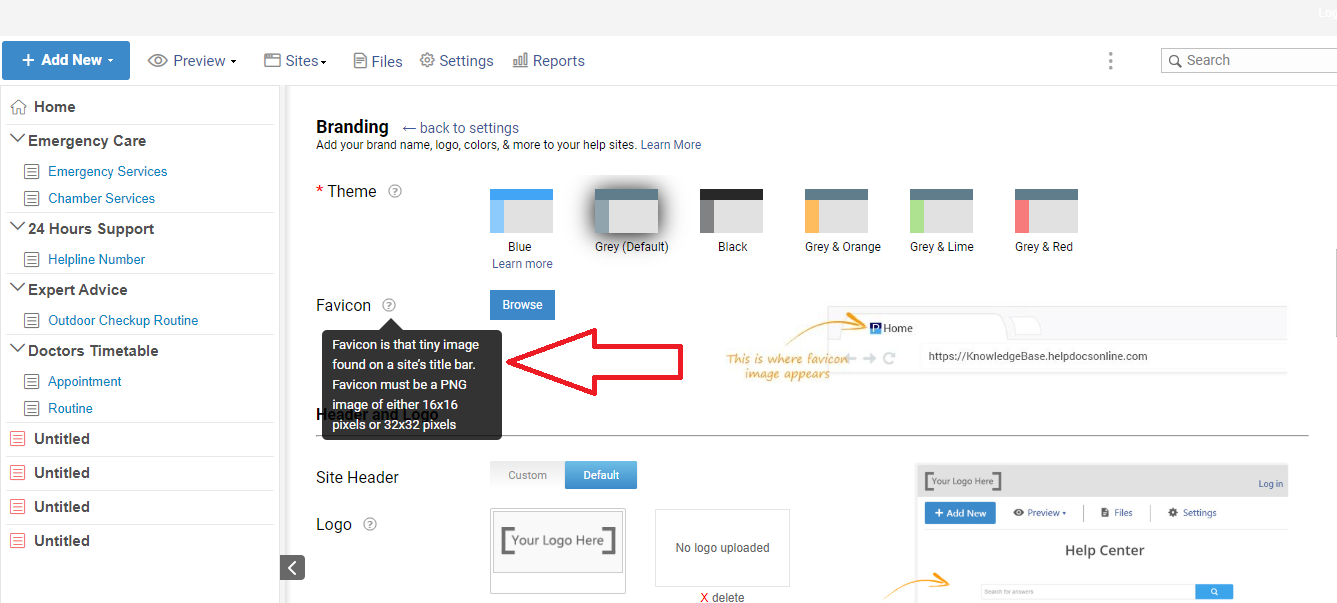Viewport: 1337px width, 603px height.
Task: Open the three-dot more options menu
Action: tap(1110, 61)
